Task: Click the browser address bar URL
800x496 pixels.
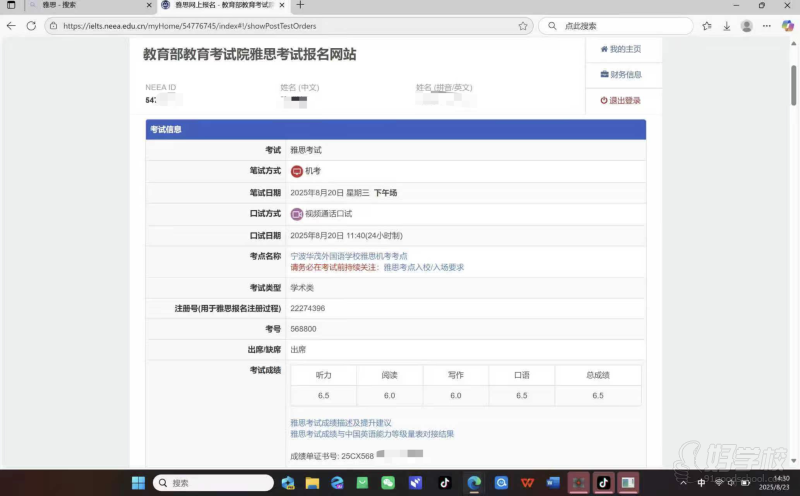Action: (x=200, y=26)
